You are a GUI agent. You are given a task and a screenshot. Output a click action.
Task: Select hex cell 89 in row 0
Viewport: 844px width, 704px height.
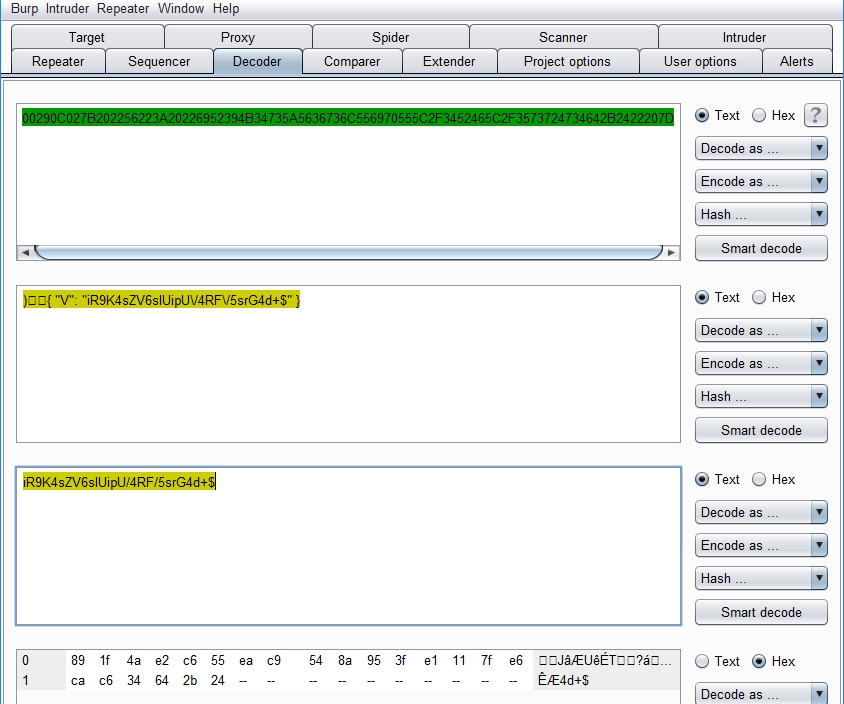pos(78,660)
